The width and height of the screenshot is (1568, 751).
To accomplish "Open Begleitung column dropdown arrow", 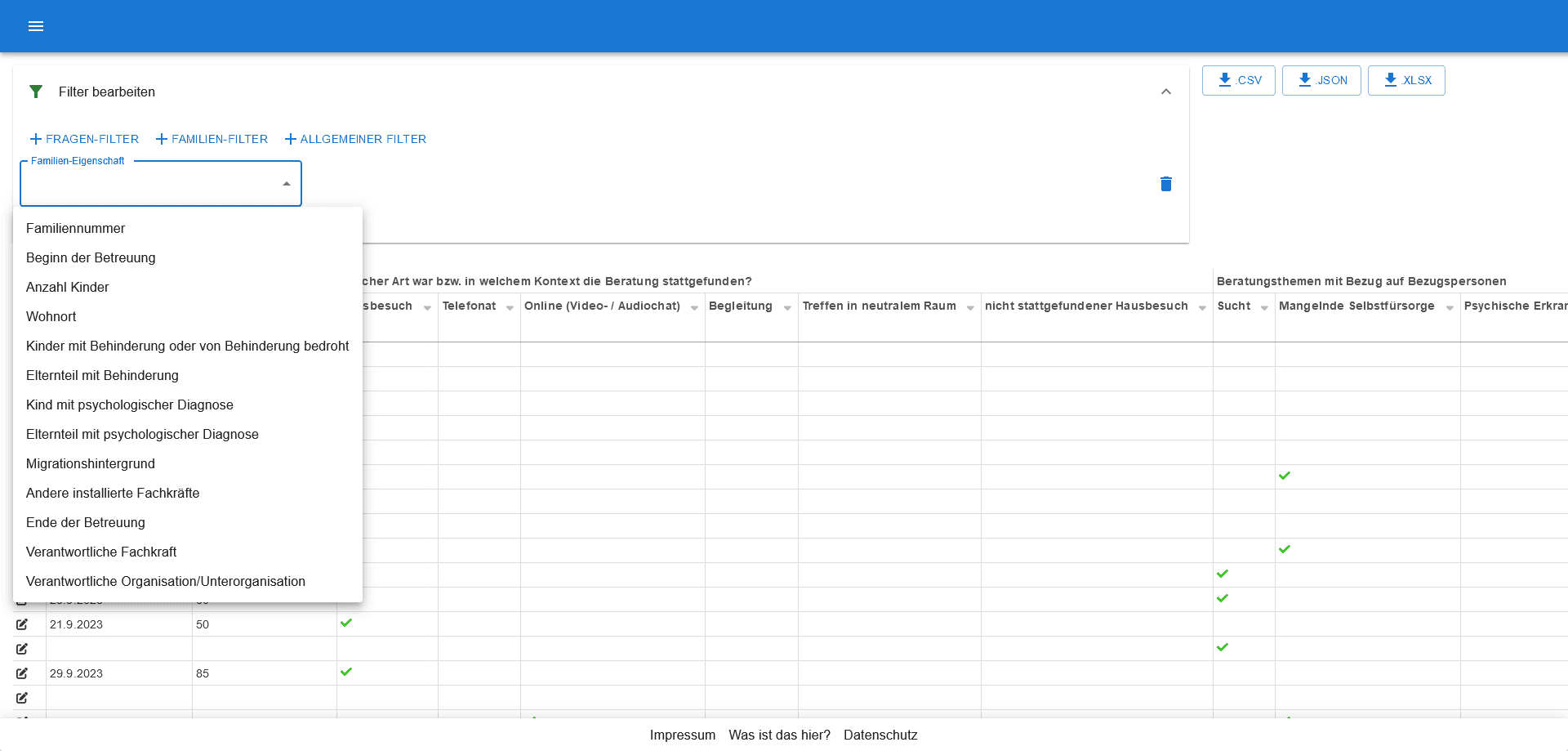I will click(787, 308).
